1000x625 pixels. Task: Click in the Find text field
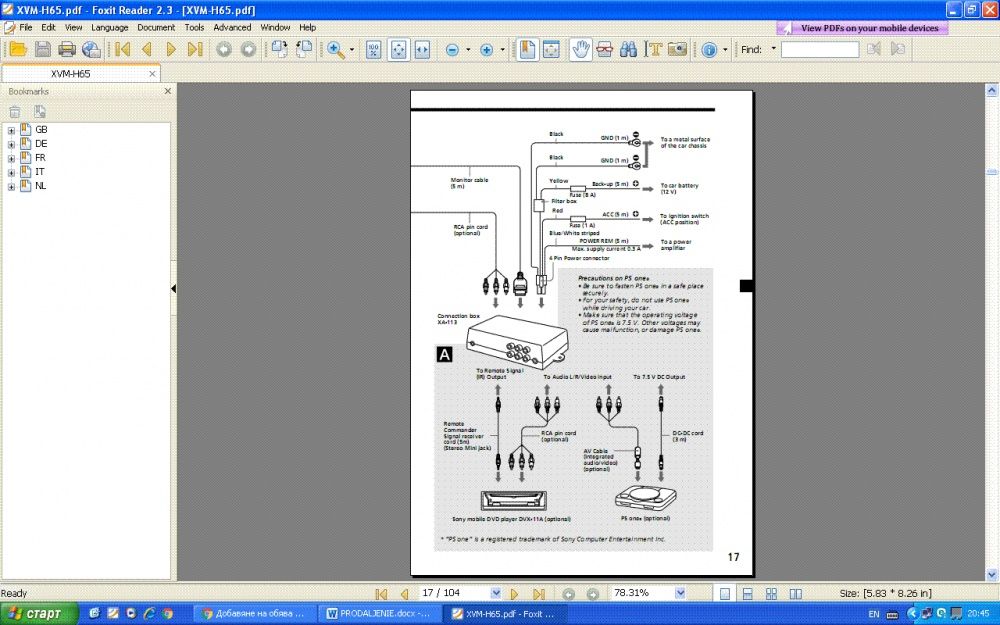point(820,49)
